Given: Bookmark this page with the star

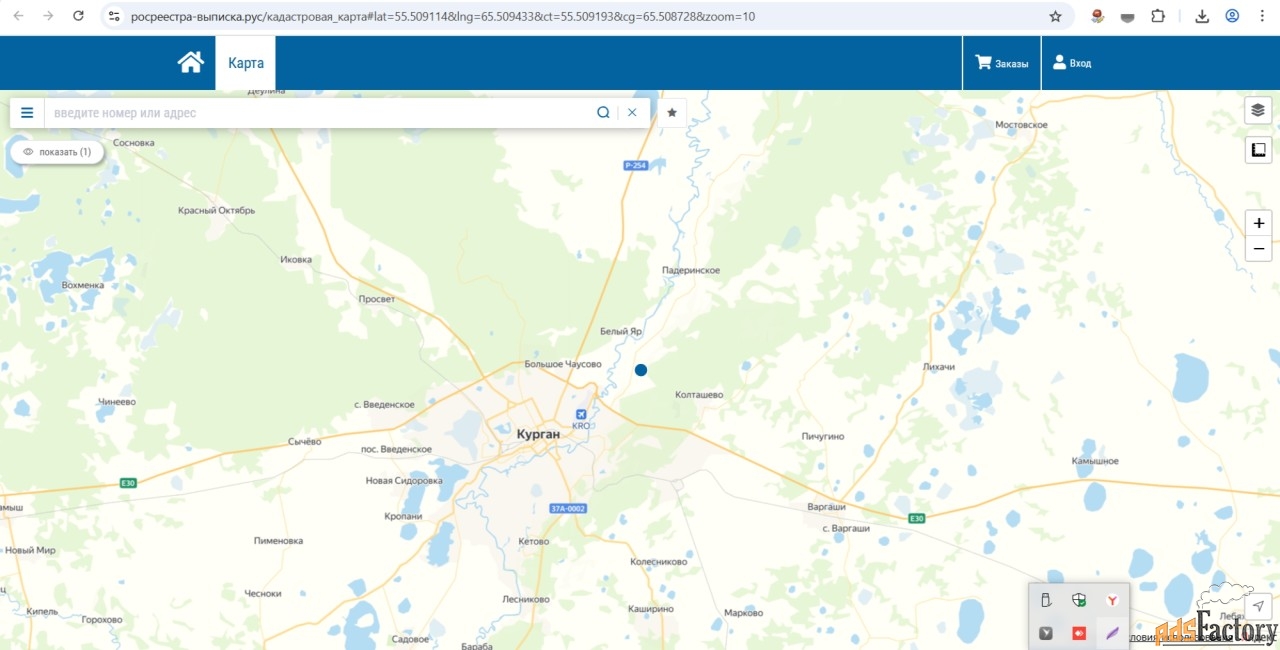Looking at the screenshot, I should point(1055,16).
